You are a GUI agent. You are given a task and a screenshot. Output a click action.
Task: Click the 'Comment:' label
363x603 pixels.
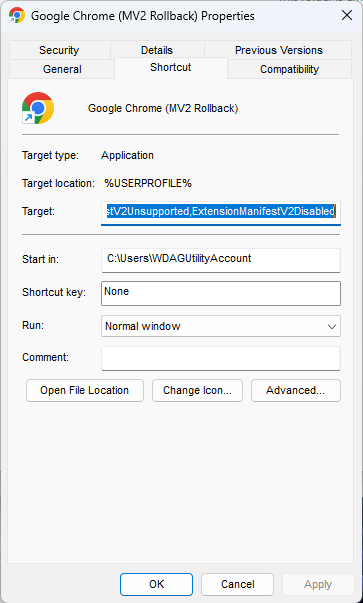[x=45, y=358]
